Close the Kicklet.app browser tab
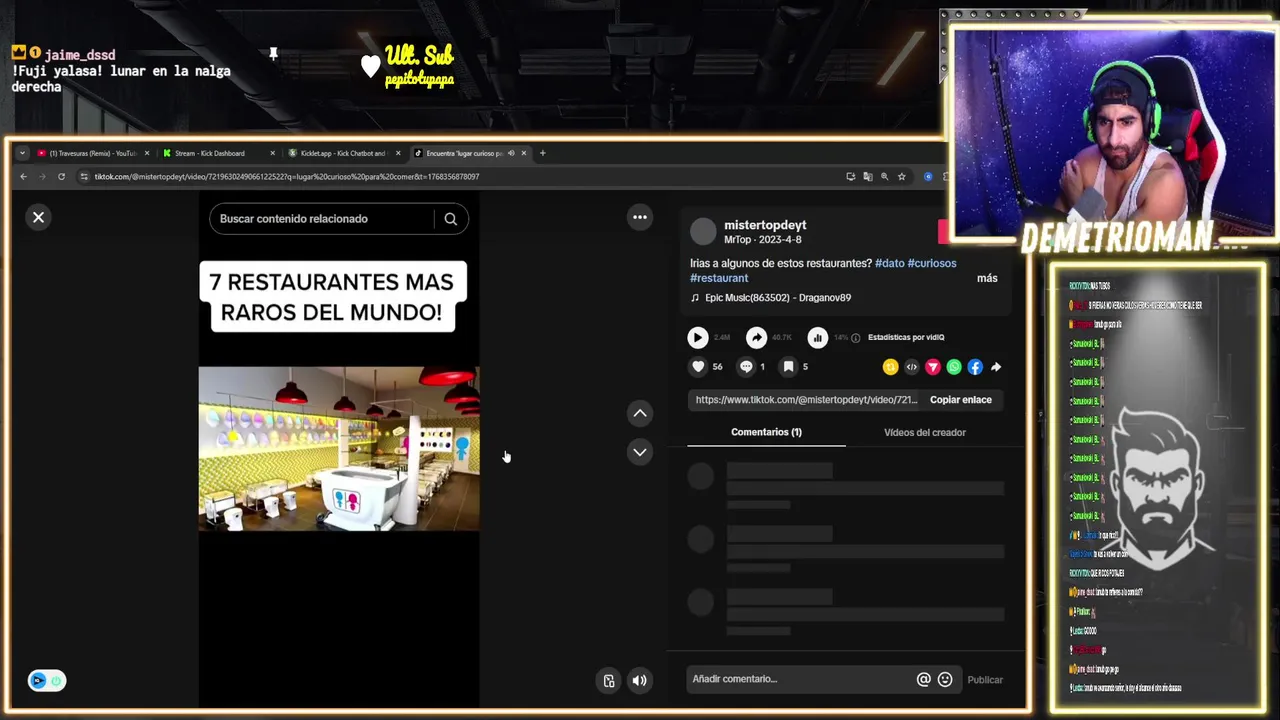Viewport: 1280px width, 720px height. tap(398, 153)
